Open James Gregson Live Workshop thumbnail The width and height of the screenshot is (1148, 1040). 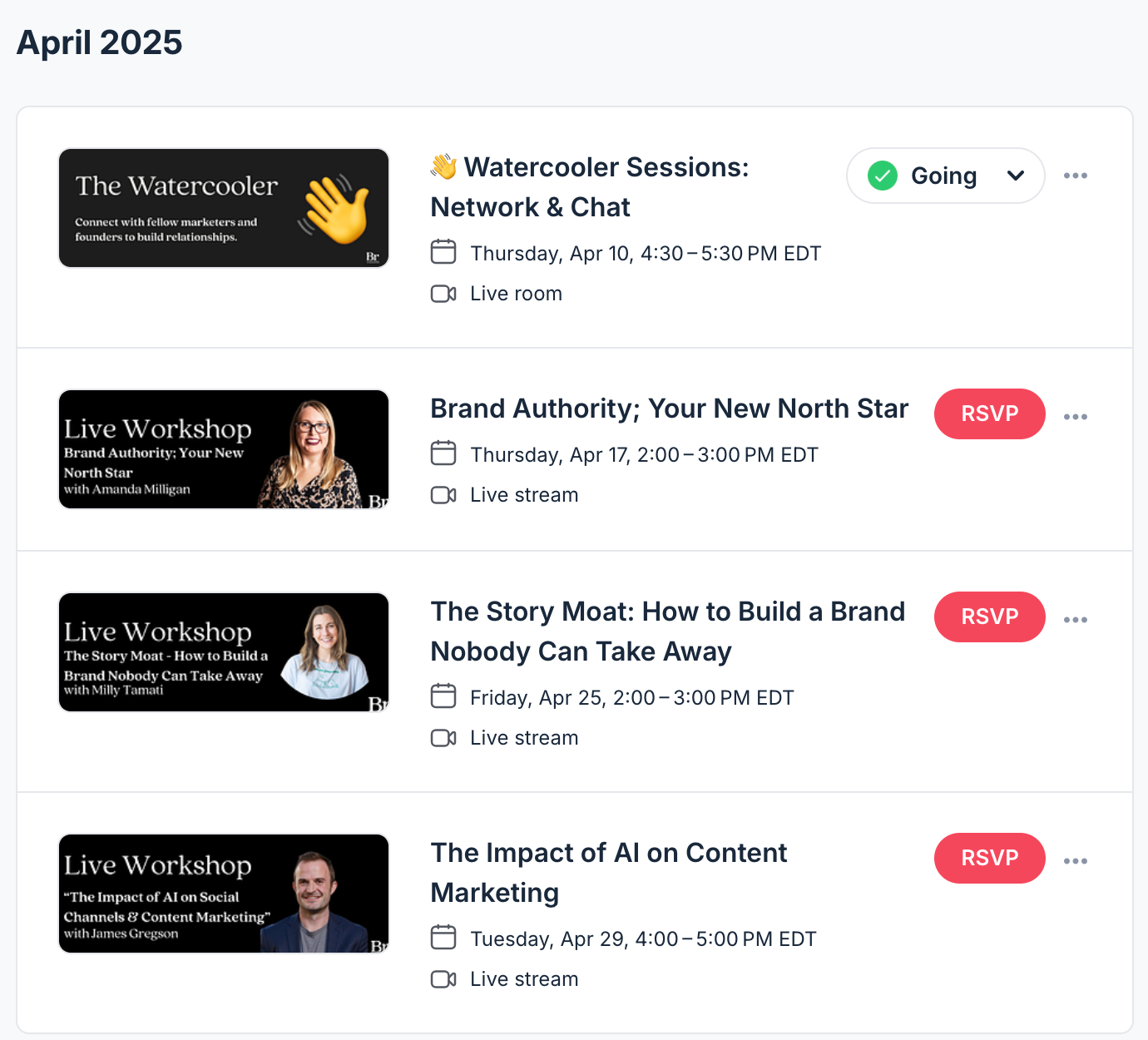[x=224, y=894]
